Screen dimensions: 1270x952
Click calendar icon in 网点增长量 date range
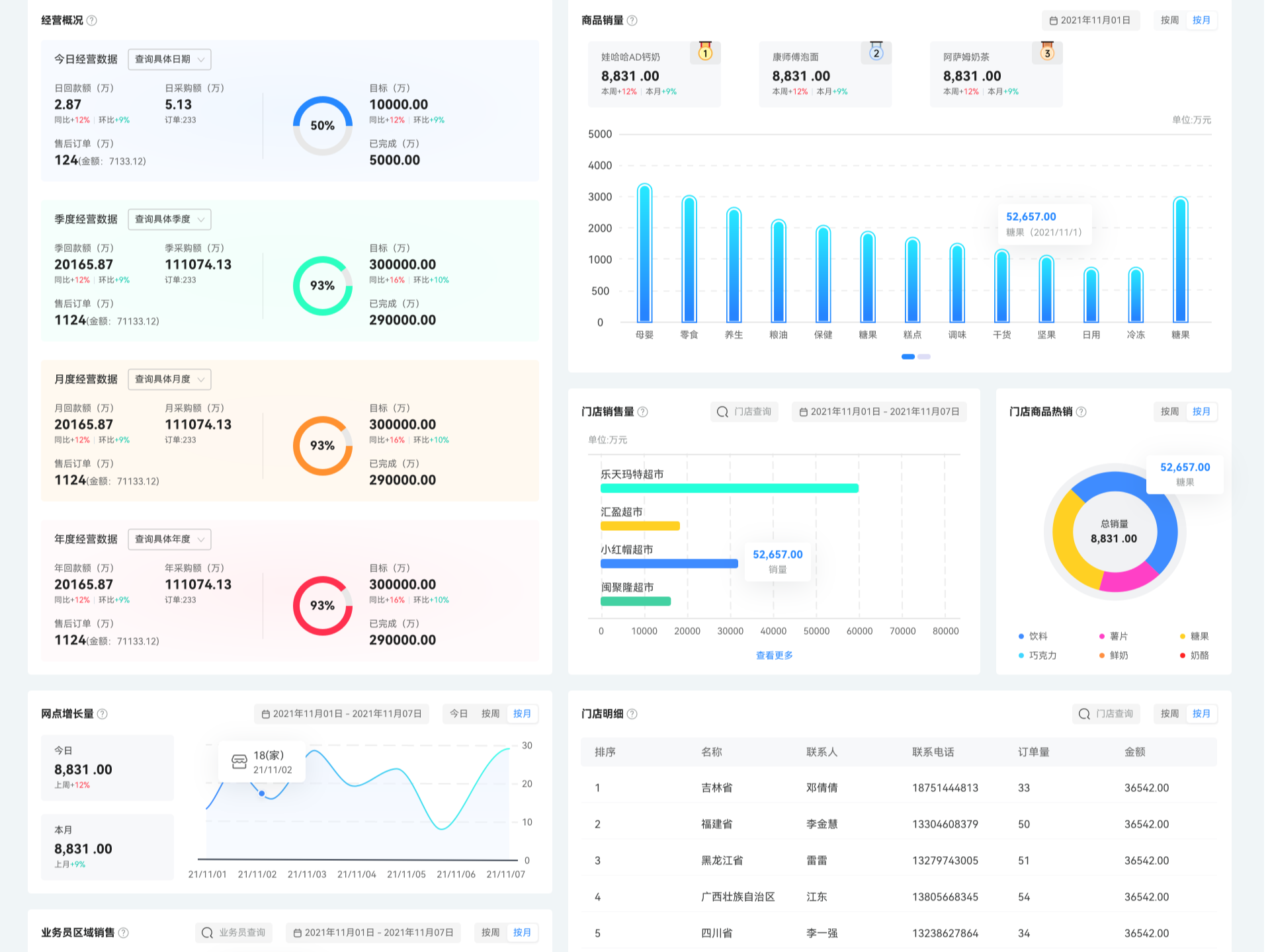tap(265, 714)
